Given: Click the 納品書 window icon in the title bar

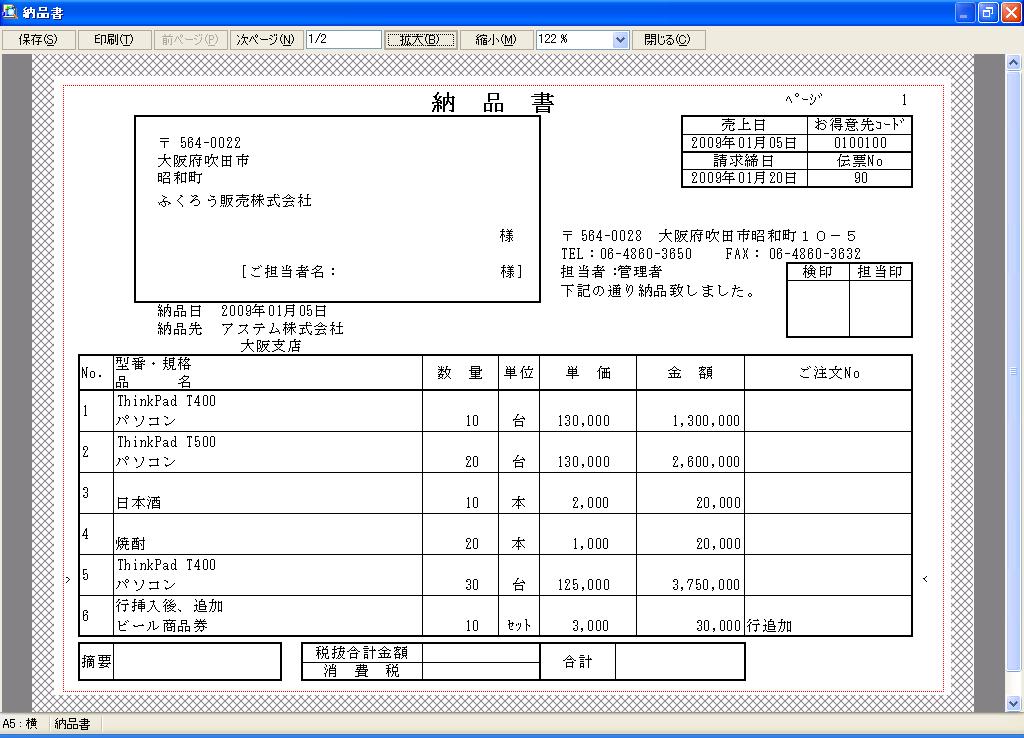Looking at the screenshot, I should 10,12.
